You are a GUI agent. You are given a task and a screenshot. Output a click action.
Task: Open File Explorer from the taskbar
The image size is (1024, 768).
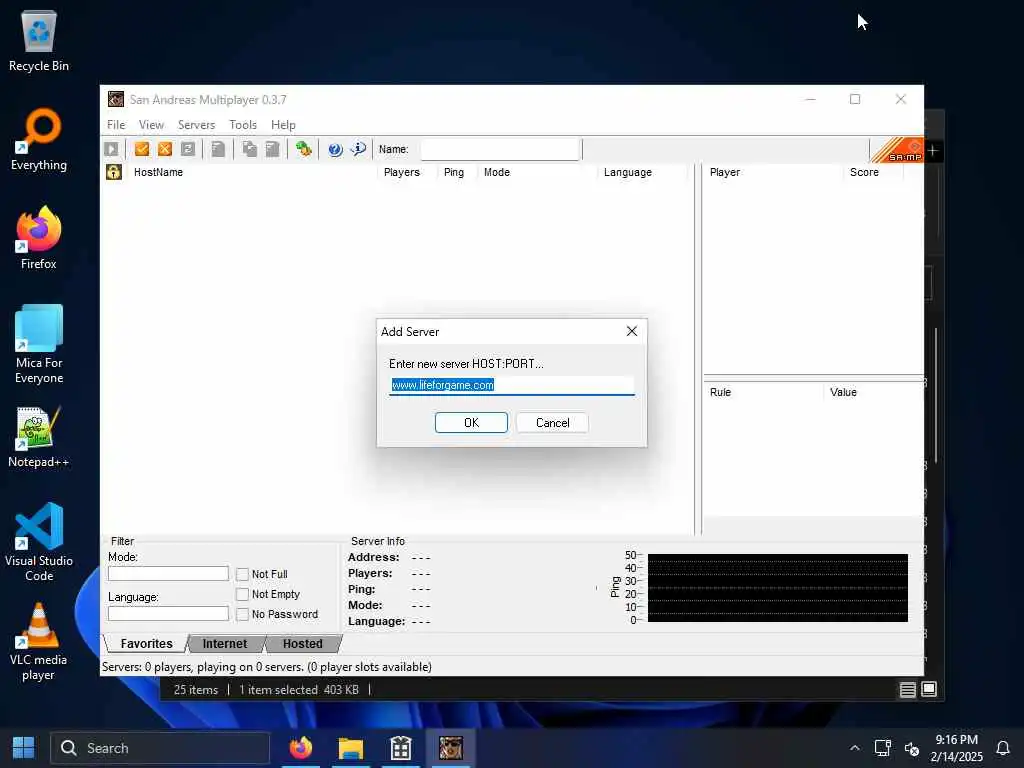click(x=351, y=748)
